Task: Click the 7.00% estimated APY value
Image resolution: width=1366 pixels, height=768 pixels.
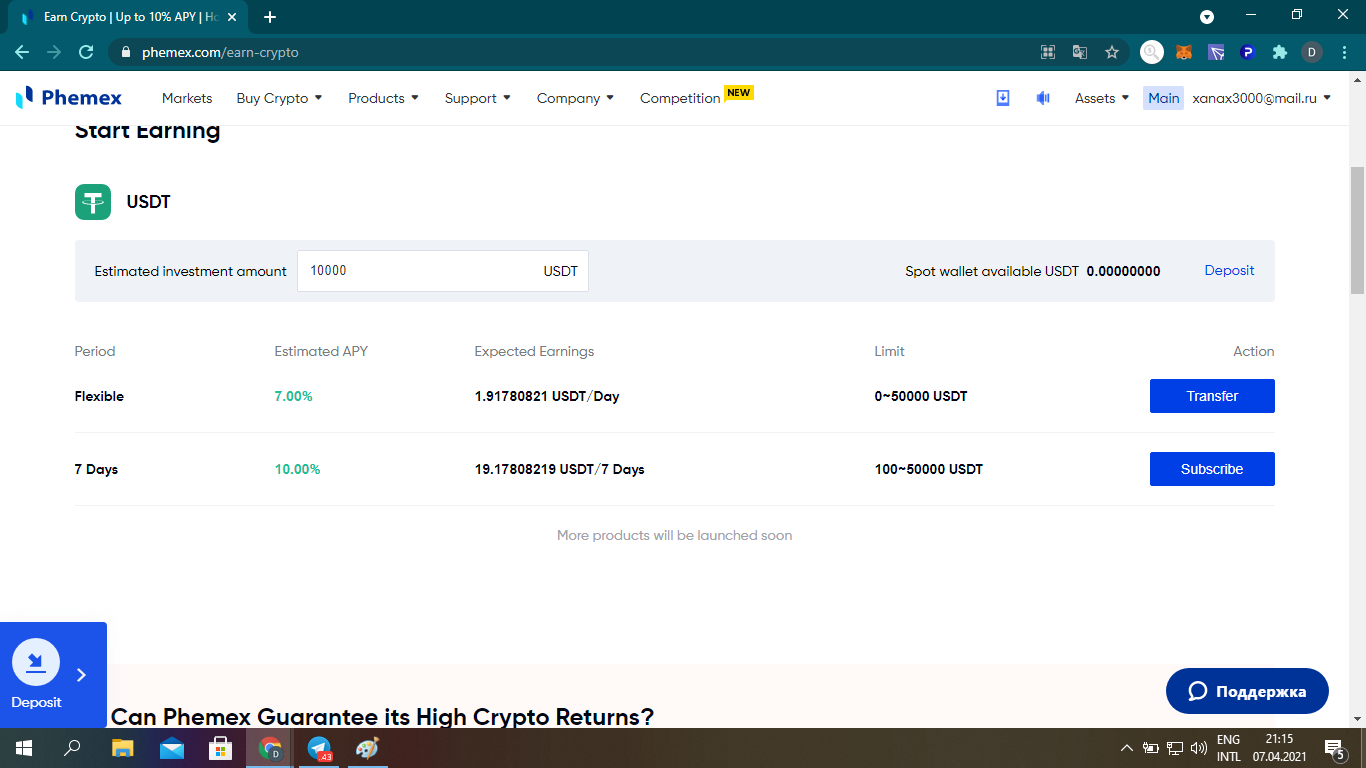Action: pyautogui.click(x=294, y=396)
